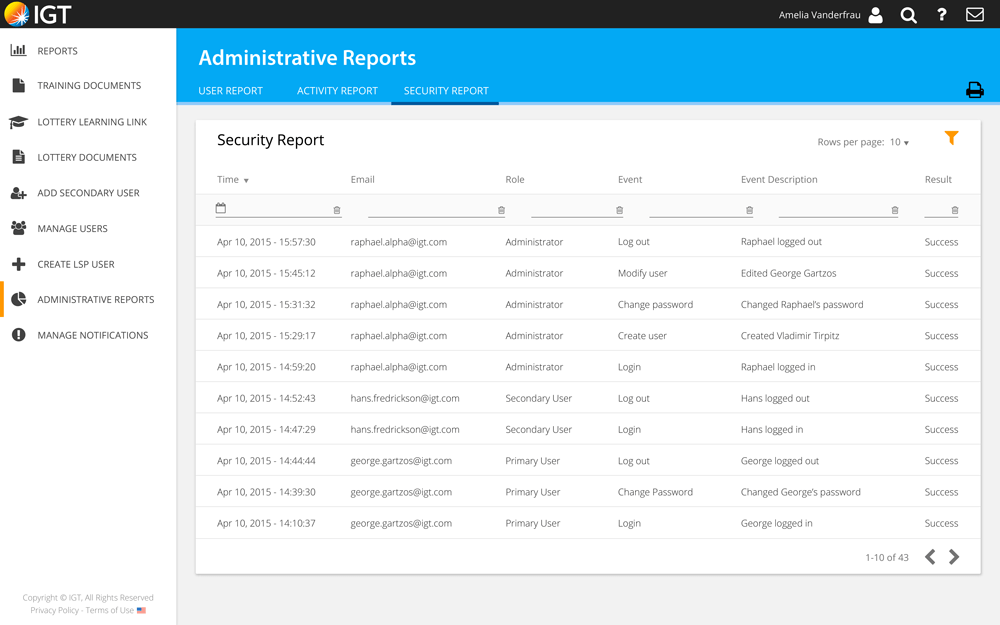Screen dimensions: 1000x625
Task: Click the user profile icon
Action: [875, 15]
